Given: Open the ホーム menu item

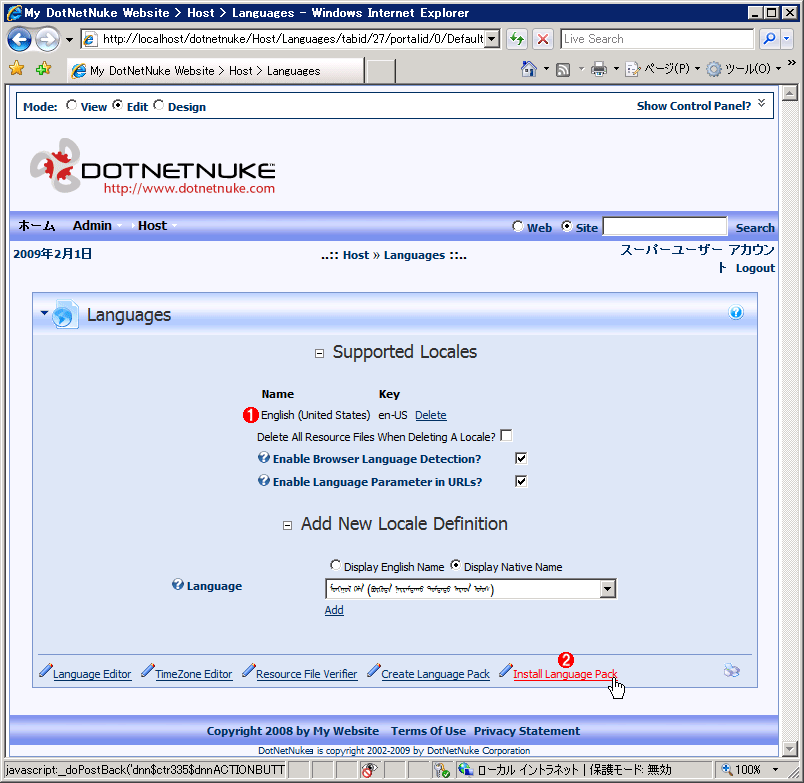Looking at the screenshot, I should coord(36,226).
